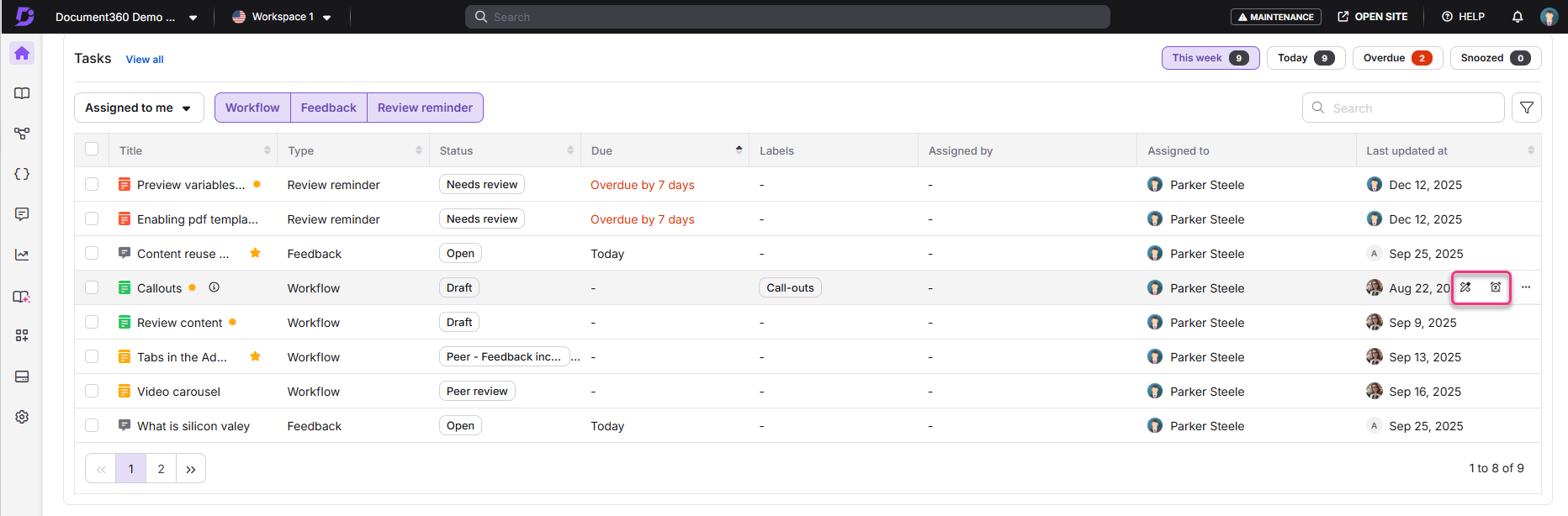Image resolution: width=1568 pixels, height=516 pixels.
Task: Open the three-dot more menu in Callouts row
Action: [x=1526, y=287]
